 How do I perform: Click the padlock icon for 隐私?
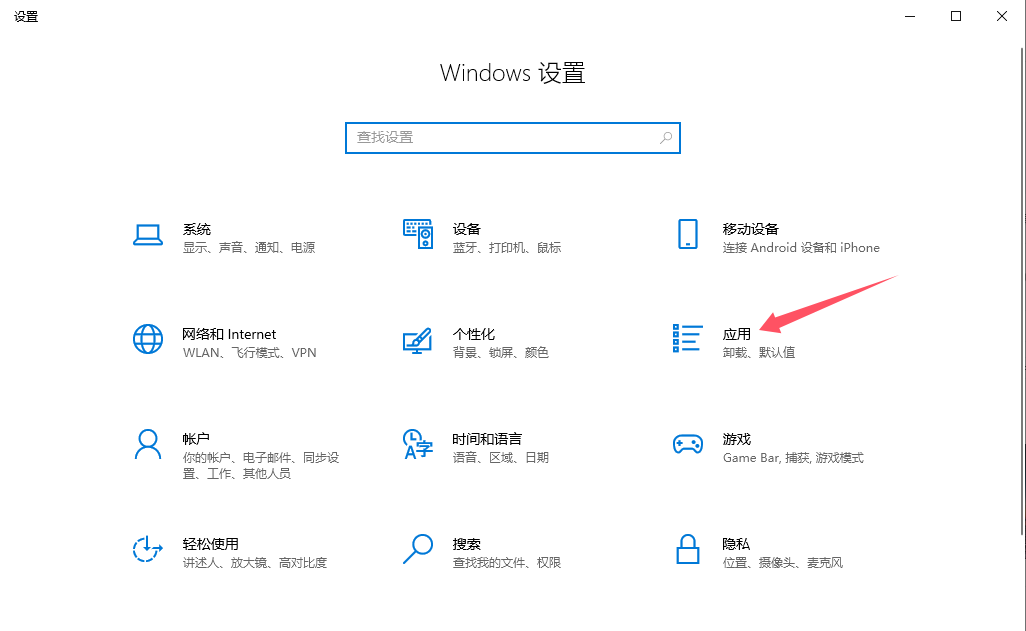pos(688,549)
